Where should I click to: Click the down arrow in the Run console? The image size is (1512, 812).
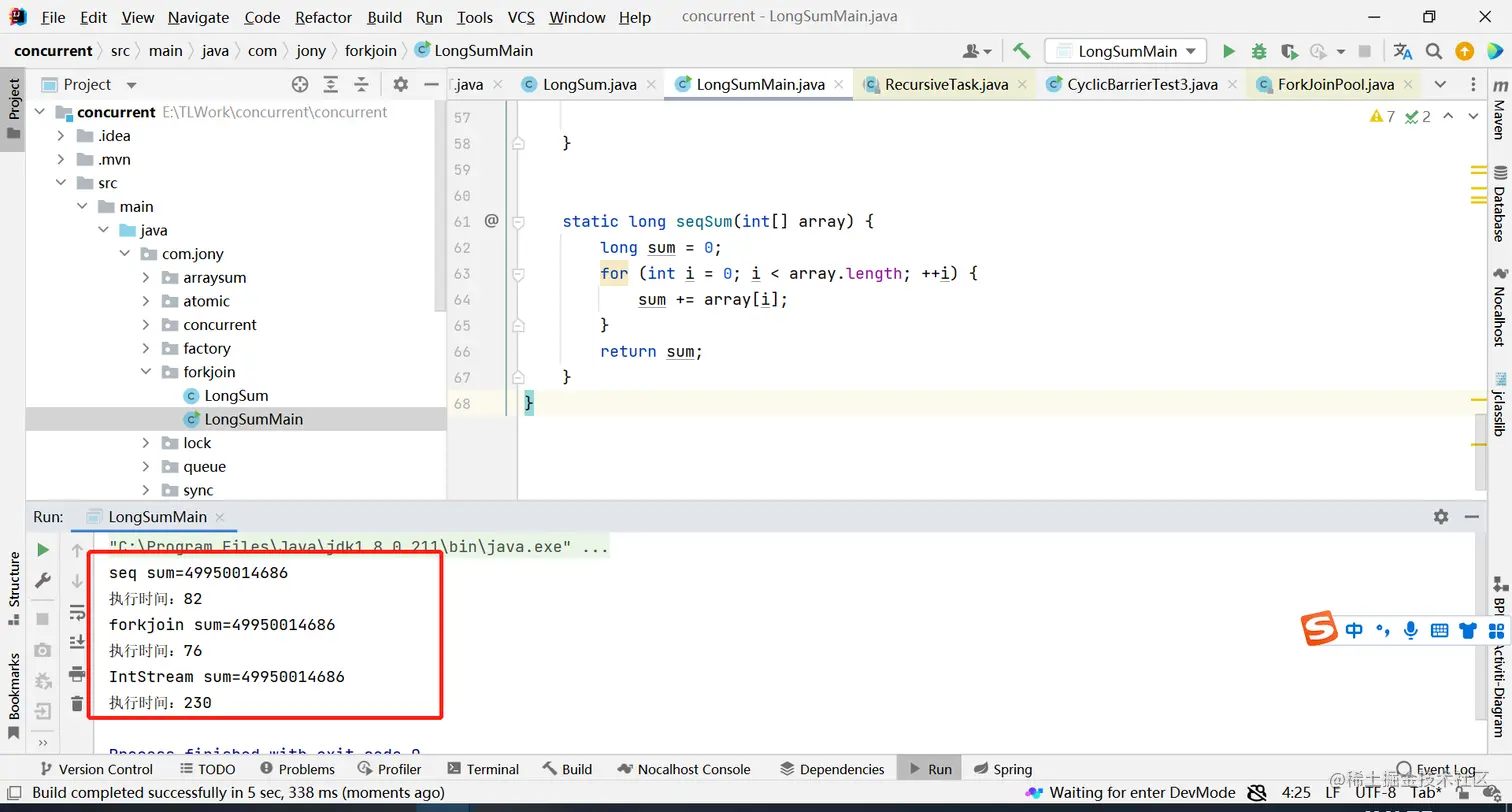[x=77, y=581]
